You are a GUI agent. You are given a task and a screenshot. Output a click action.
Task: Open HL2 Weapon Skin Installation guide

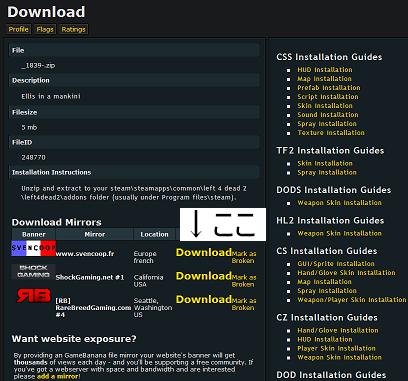(x=339, y=233)
